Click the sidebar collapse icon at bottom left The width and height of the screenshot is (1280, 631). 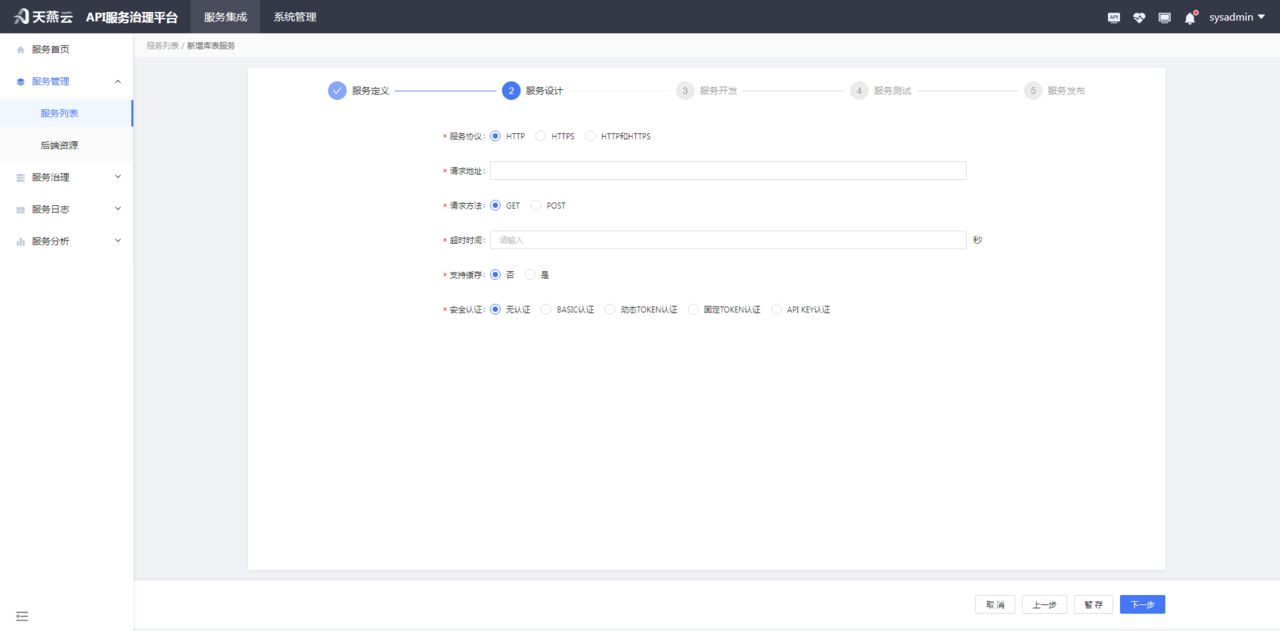tap(22, 617)
